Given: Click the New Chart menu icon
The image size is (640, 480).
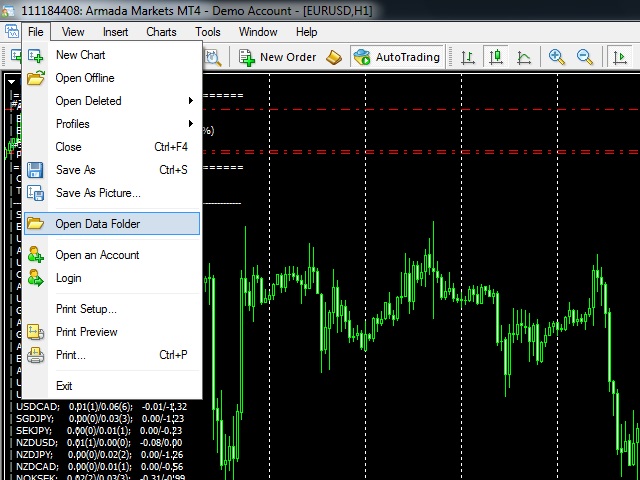Looking at the screenshot, I should (x=36, y=56).
